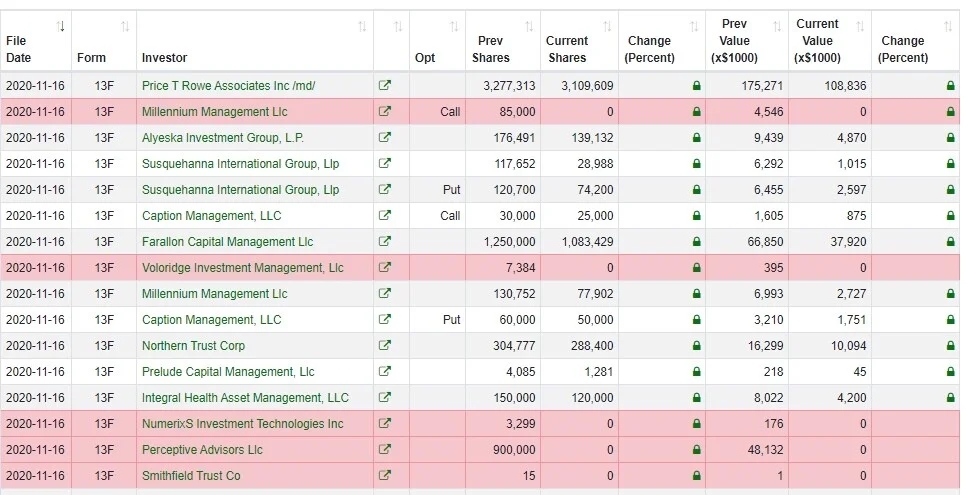Select Prev Value cell 48,132
The width and height of the screenshot is (966, 495).
(x=765, y=449)
